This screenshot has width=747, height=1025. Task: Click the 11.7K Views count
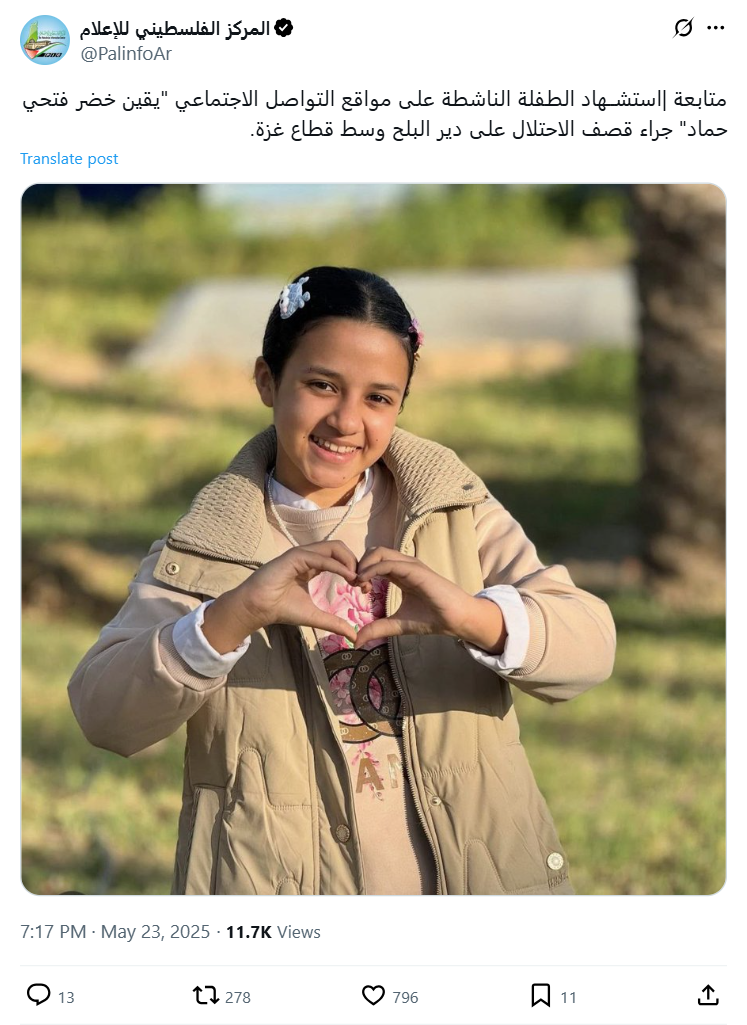tap(273, 932)
